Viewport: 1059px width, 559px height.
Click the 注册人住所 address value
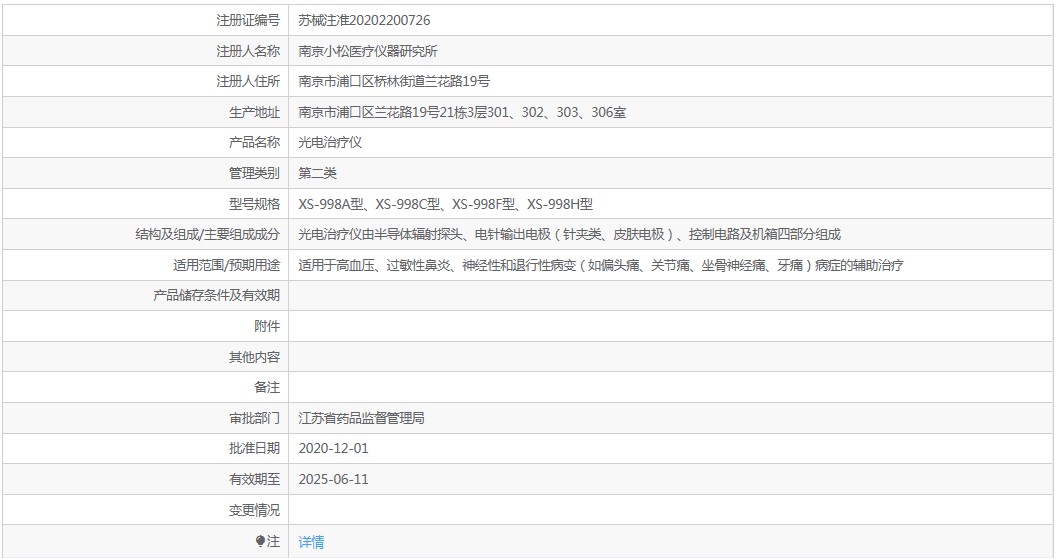[394, 82]
